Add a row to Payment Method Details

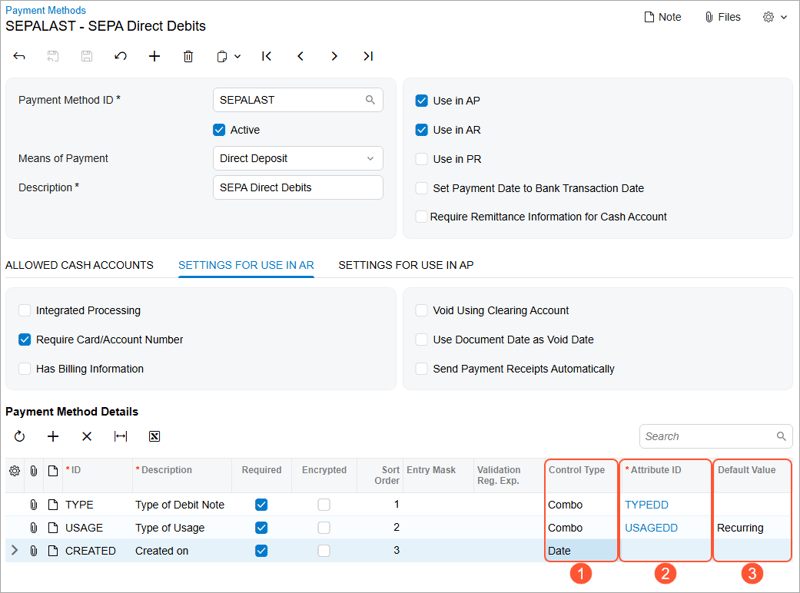point(53,436)
